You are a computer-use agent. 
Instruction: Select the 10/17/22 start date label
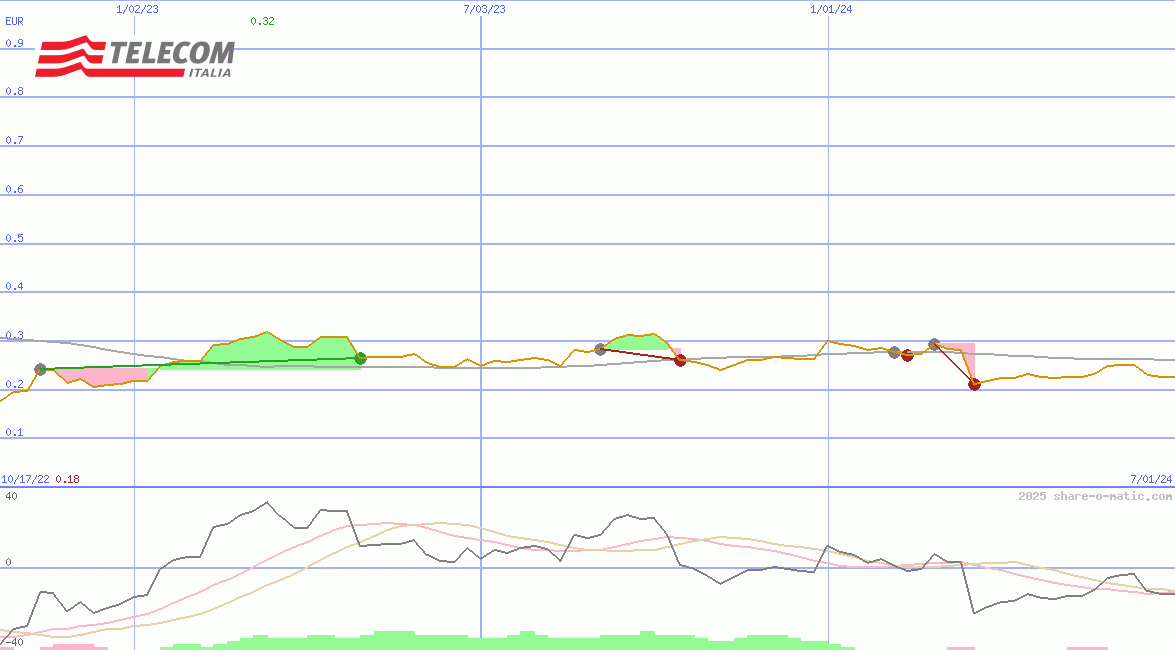[x=25, y=479]
